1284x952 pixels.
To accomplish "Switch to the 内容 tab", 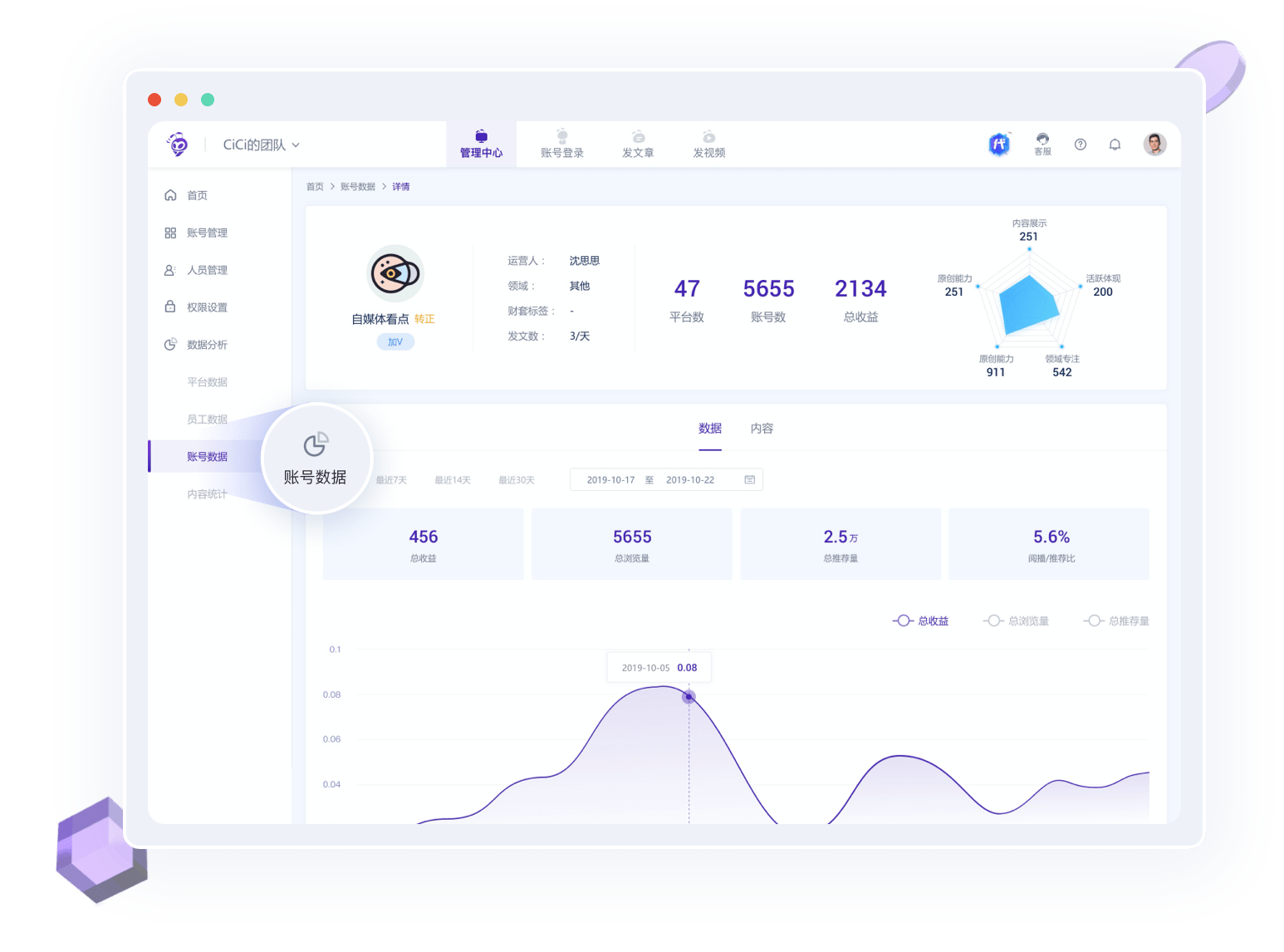I will [x=762, y=429].
